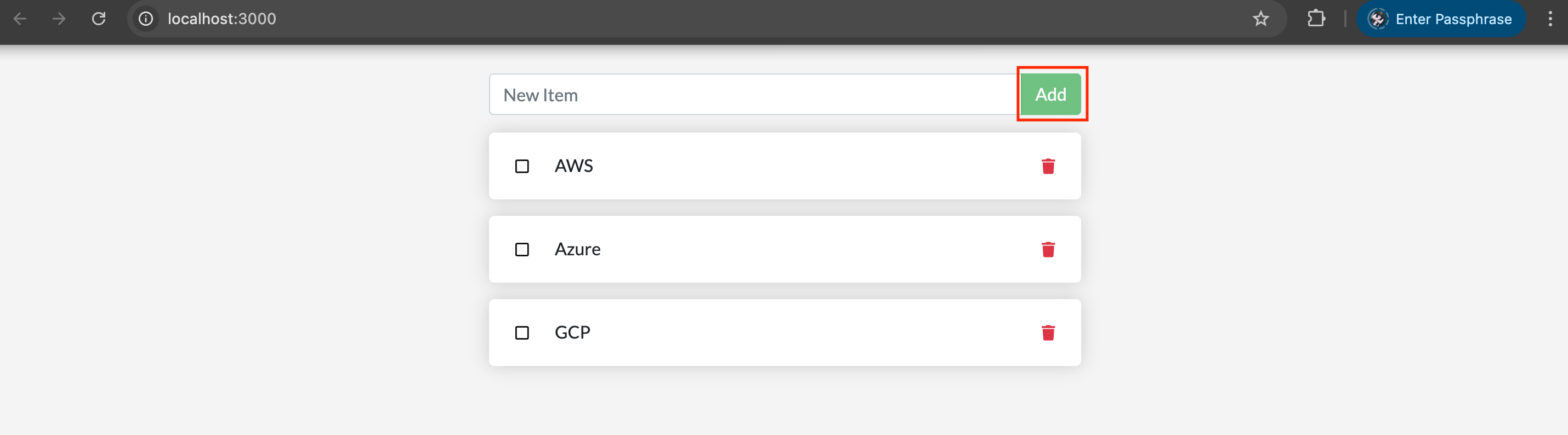Screen dimensions: 1568x435
Task: Mark the GCP checkbox as done
Action: point(521,333)
